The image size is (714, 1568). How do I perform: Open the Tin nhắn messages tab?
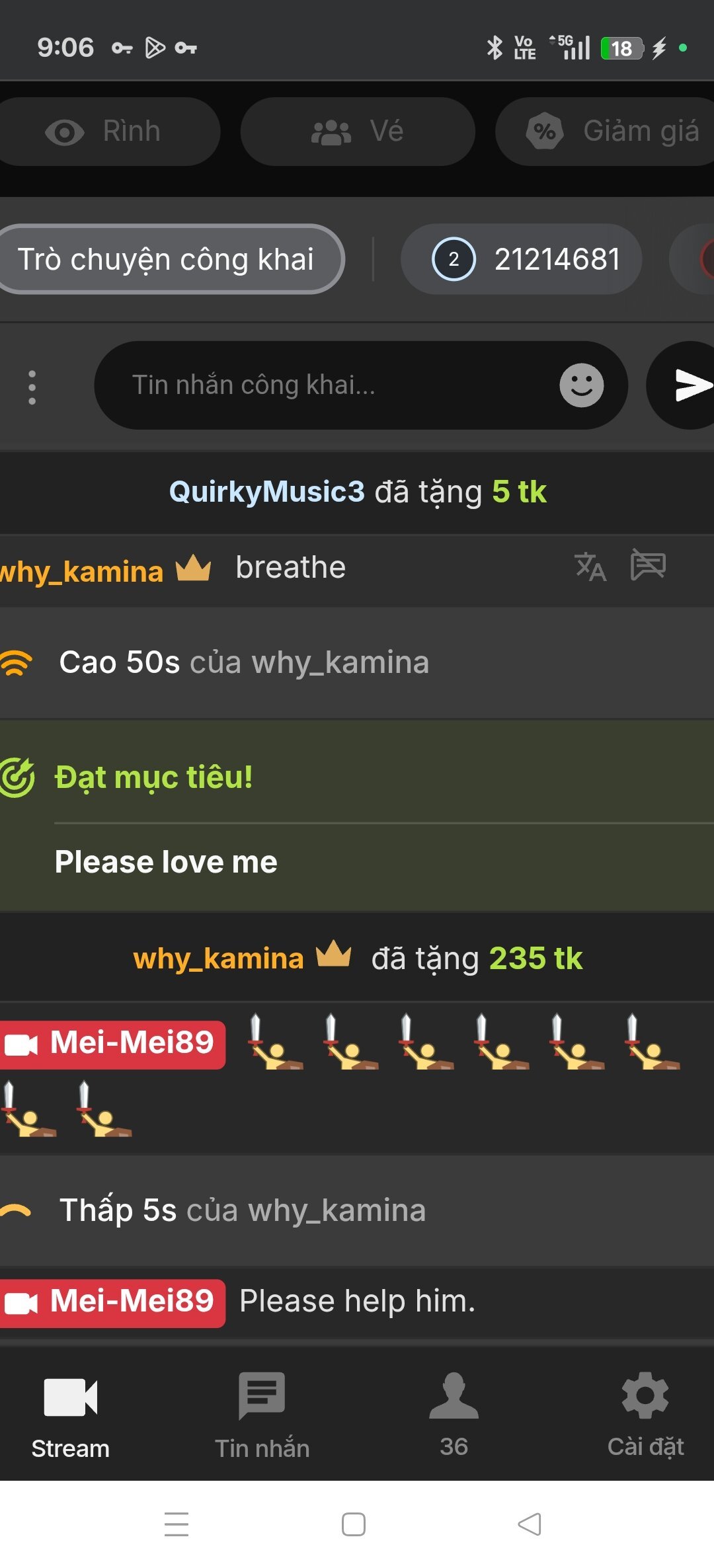[262, 1411]
